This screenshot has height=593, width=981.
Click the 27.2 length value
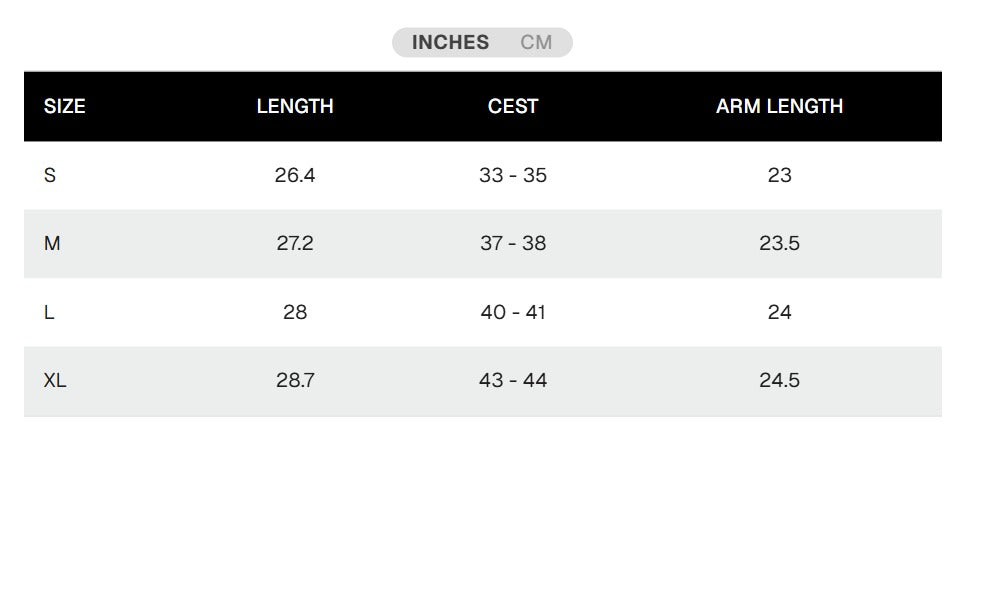click(295, 243)
